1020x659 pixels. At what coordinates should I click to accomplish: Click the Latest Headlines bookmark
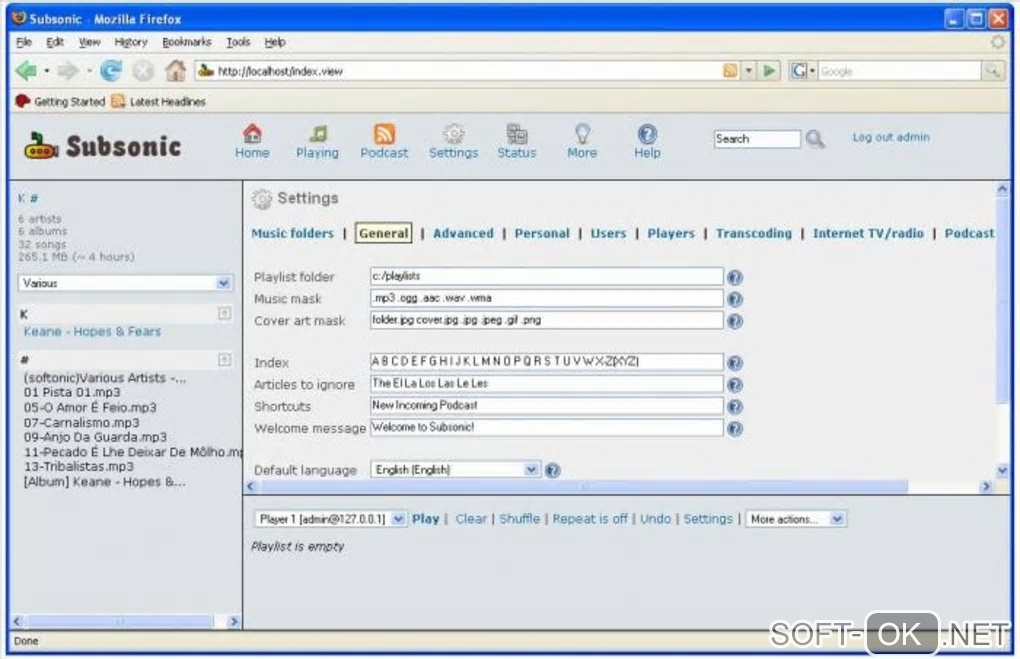[159, 101]
